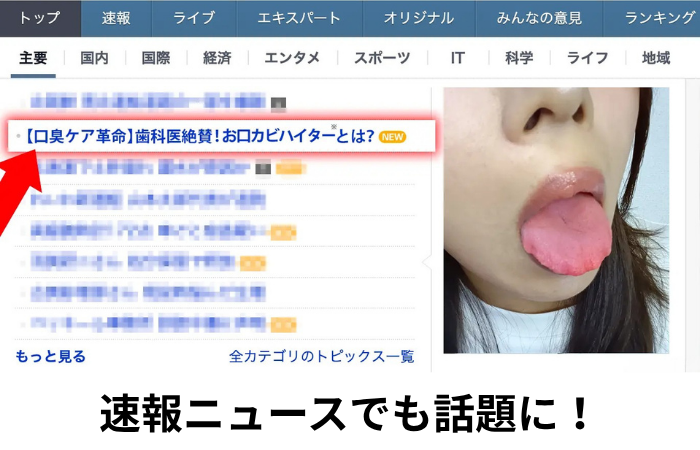Open the スポーツ category
This screenshot has width=700, height=450.
[x=382, y=58]
